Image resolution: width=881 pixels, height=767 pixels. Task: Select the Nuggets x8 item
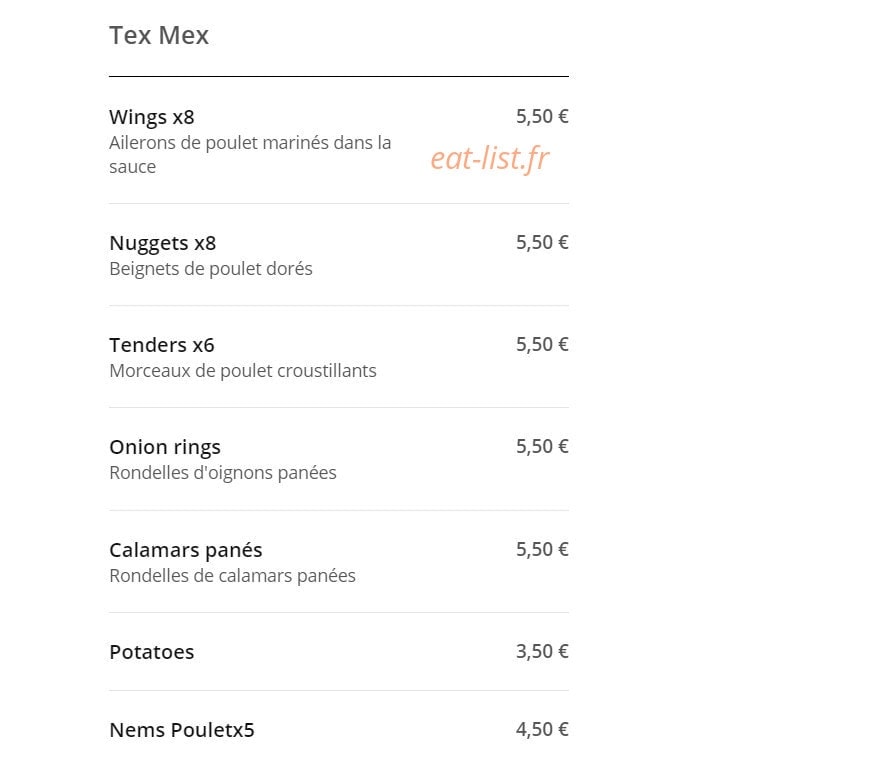point(162,243)
